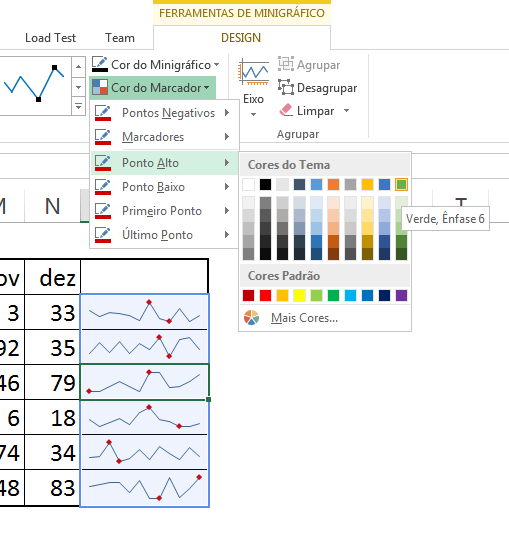The image size is (509, 537).
Task: Switch to the DESIGN tab
Action: coord(241,38)
